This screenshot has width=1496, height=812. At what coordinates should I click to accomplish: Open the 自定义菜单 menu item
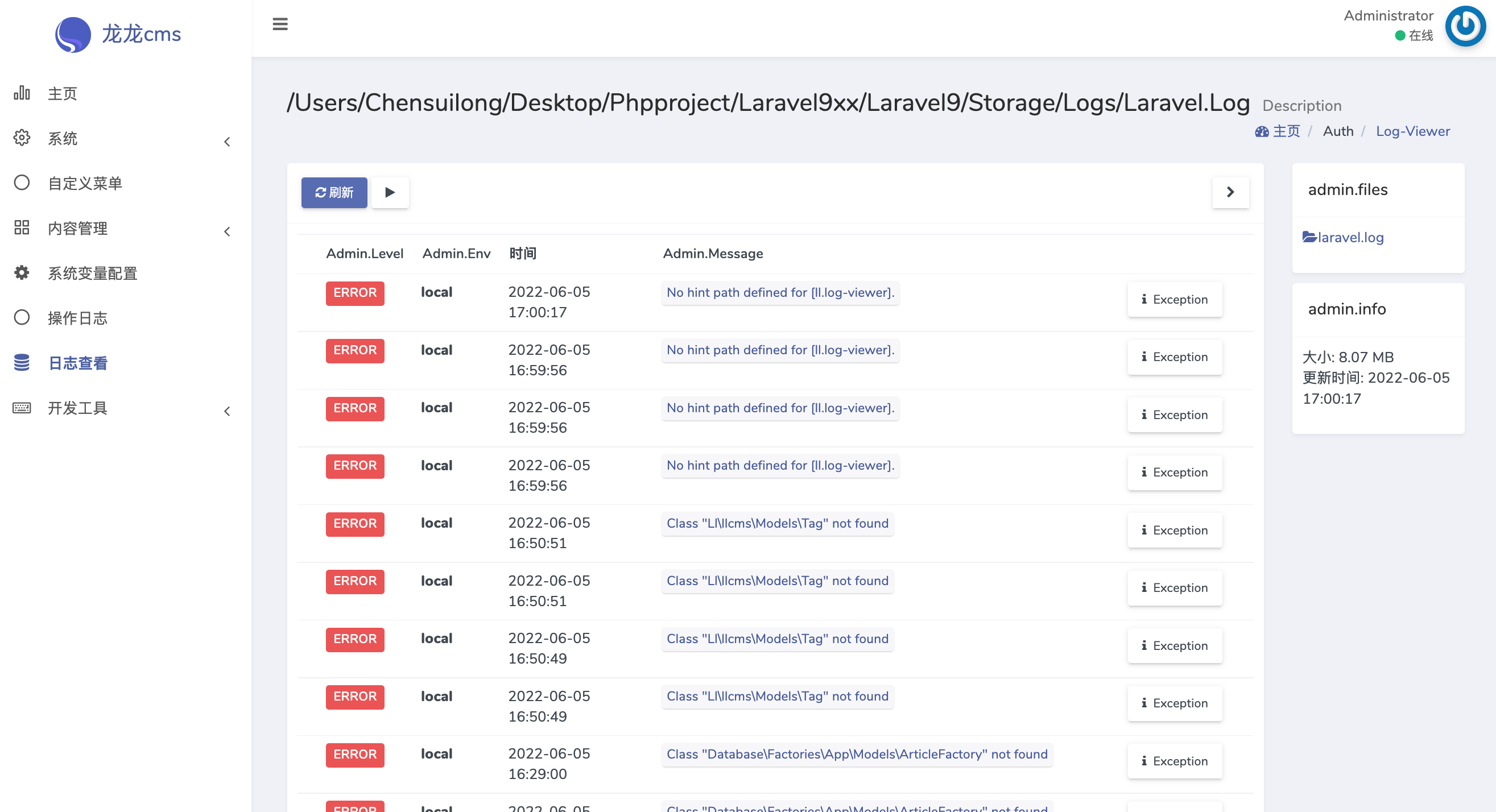pos(85,184)
